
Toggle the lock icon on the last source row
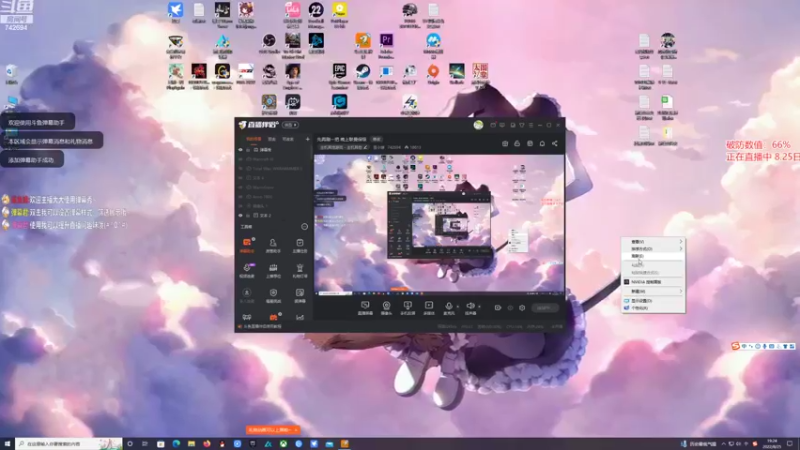tap(249, 215)
